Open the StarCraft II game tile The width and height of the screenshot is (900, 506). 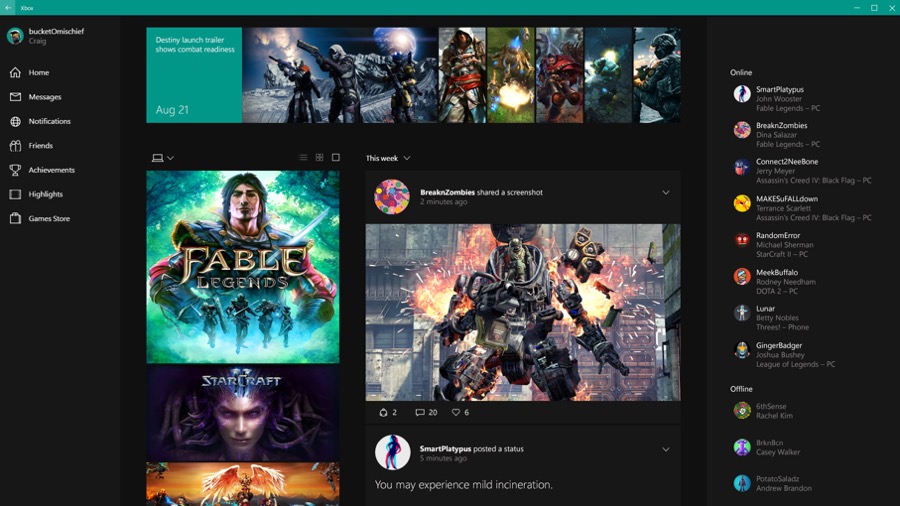243,413
